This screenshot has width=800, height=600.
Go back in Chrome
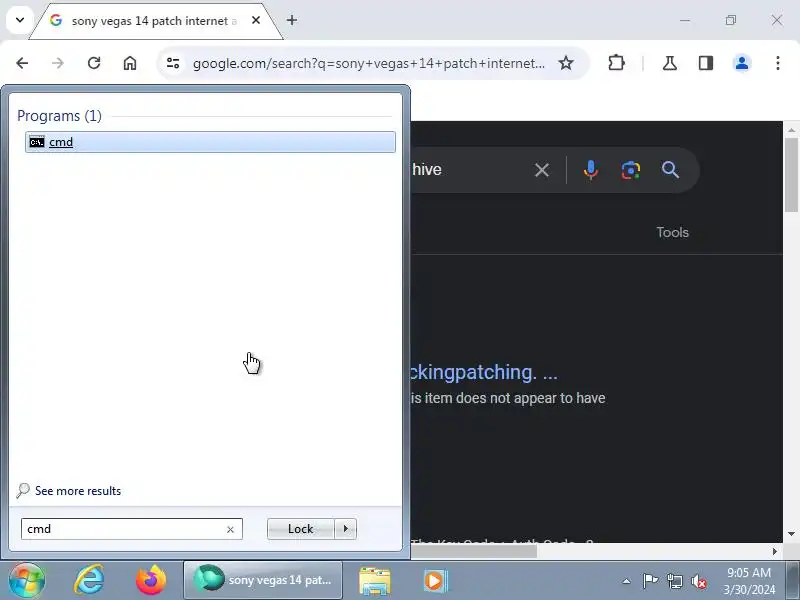22,63
